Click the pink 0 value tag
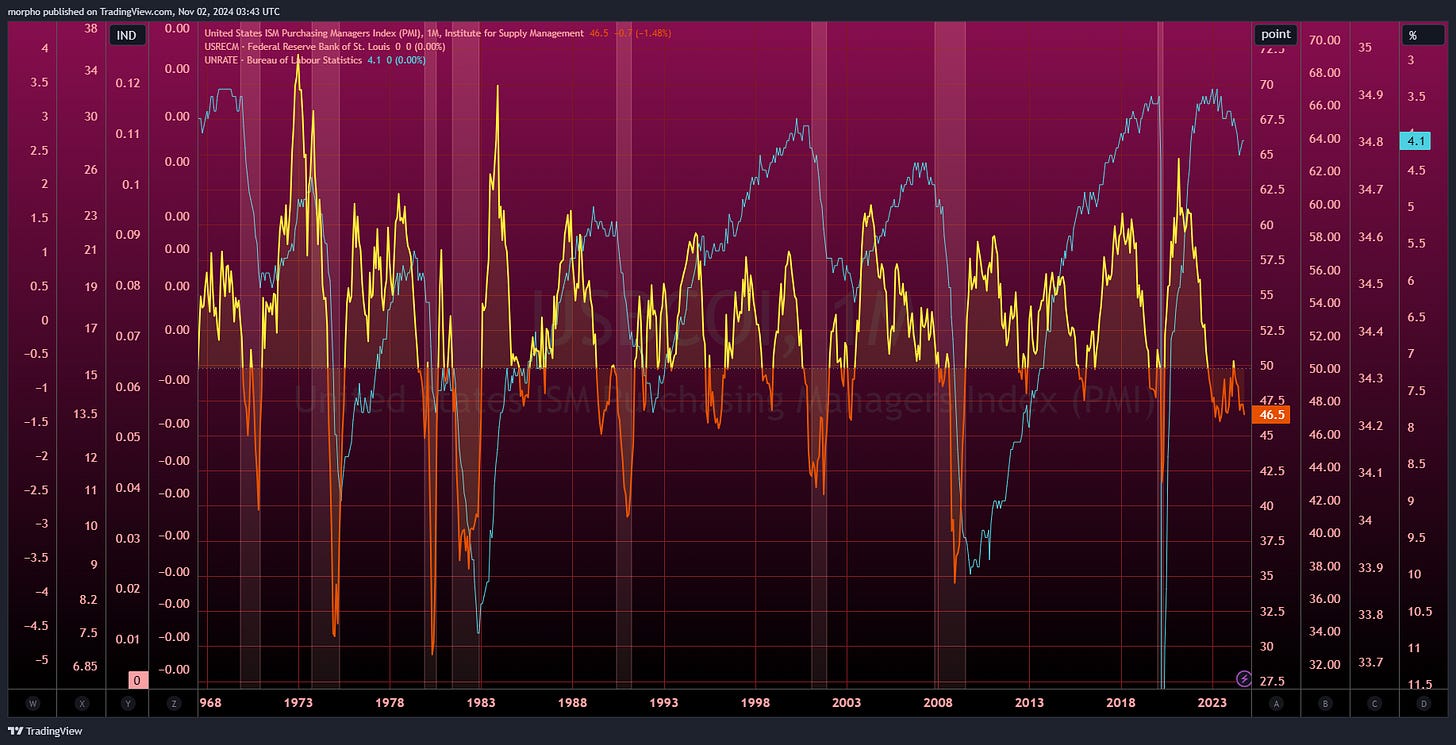The image size is (1456, 745). tap(136, 680)
